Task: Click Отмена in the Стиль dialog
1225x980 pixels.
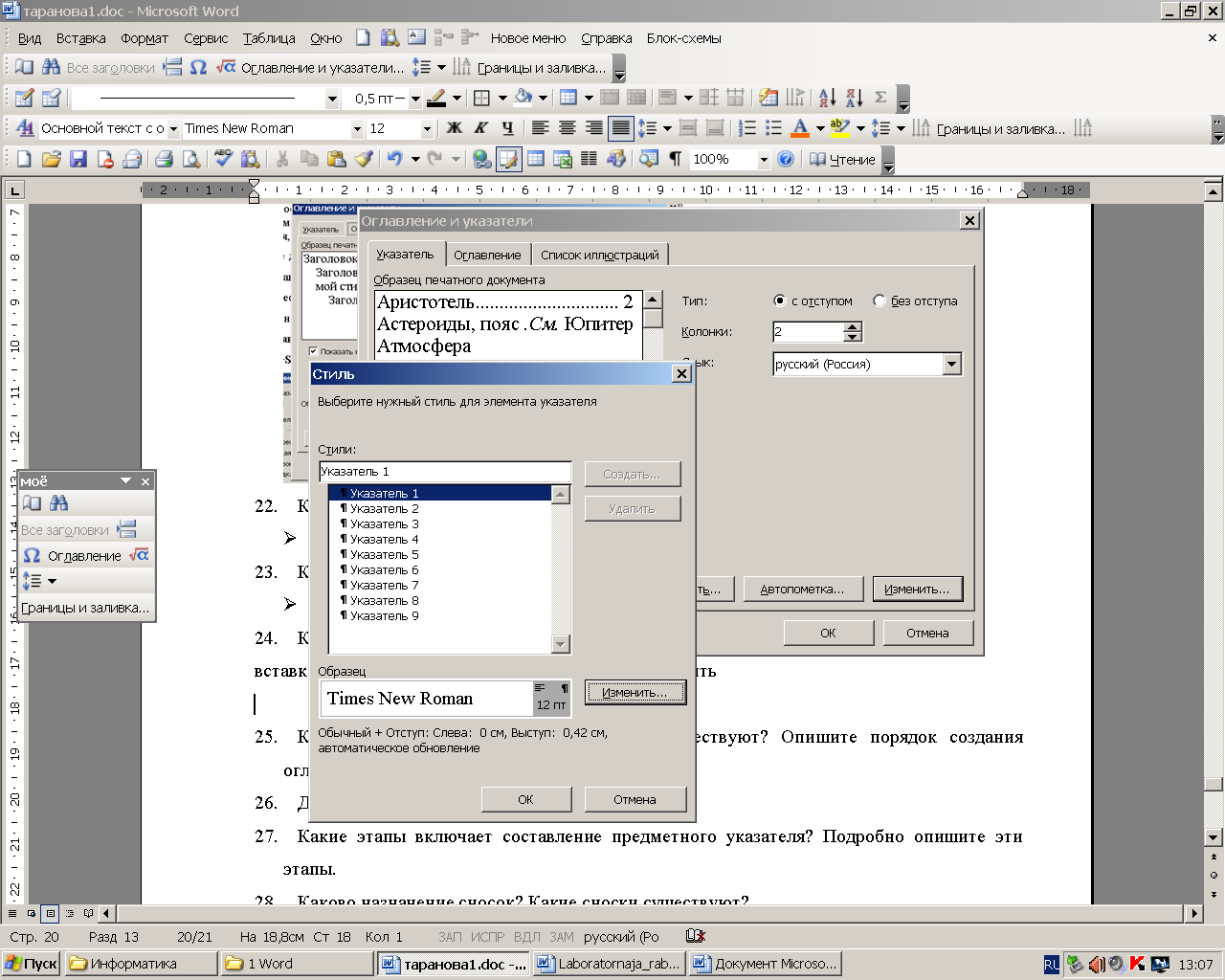Action: coord(635,799)
